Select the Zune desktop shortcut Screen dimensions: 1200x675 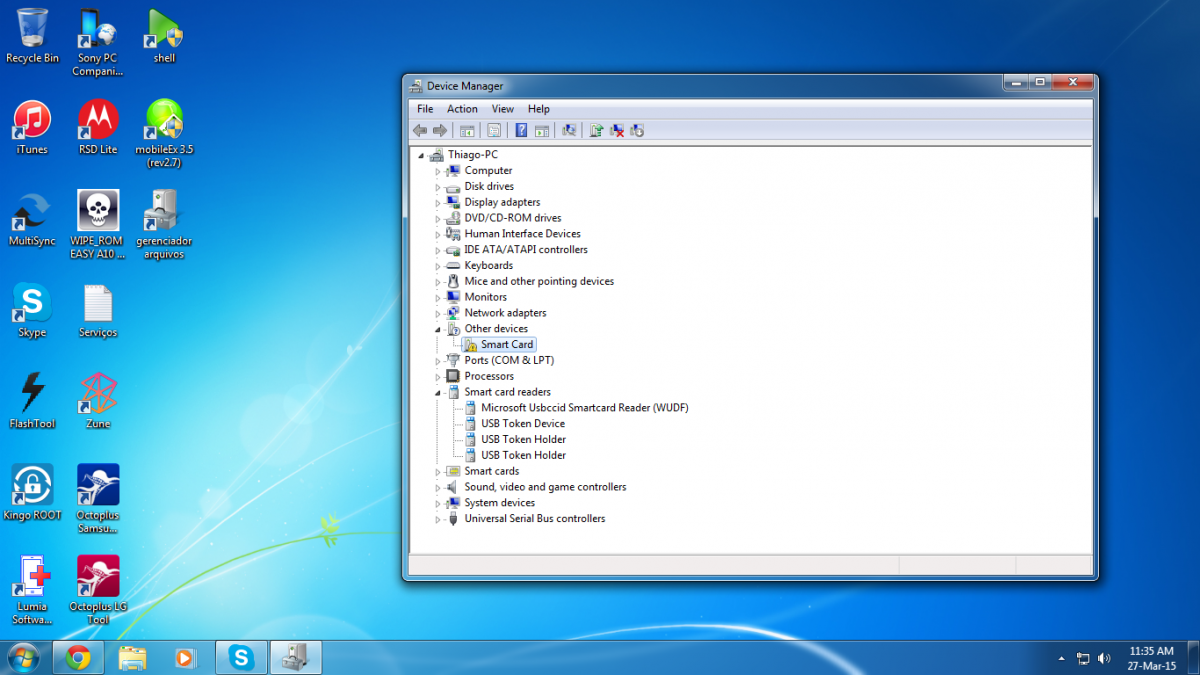click(98, 401)
